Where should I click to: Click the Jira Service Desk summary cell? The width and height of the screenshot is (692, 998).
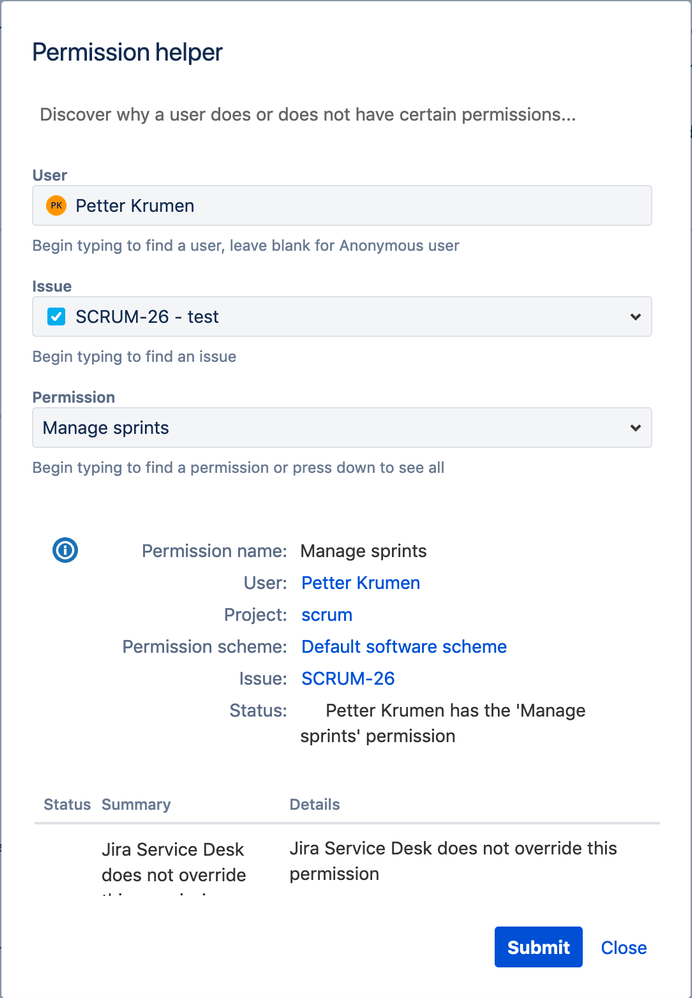click(173, 862)
